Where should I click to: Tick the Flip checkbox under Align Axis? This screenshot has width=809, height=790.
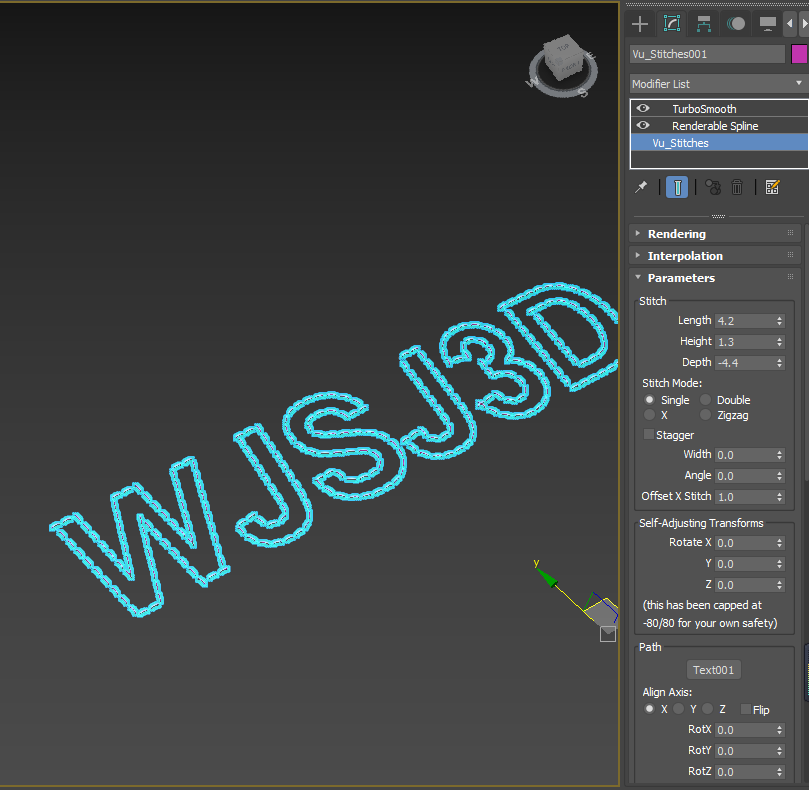745,709
